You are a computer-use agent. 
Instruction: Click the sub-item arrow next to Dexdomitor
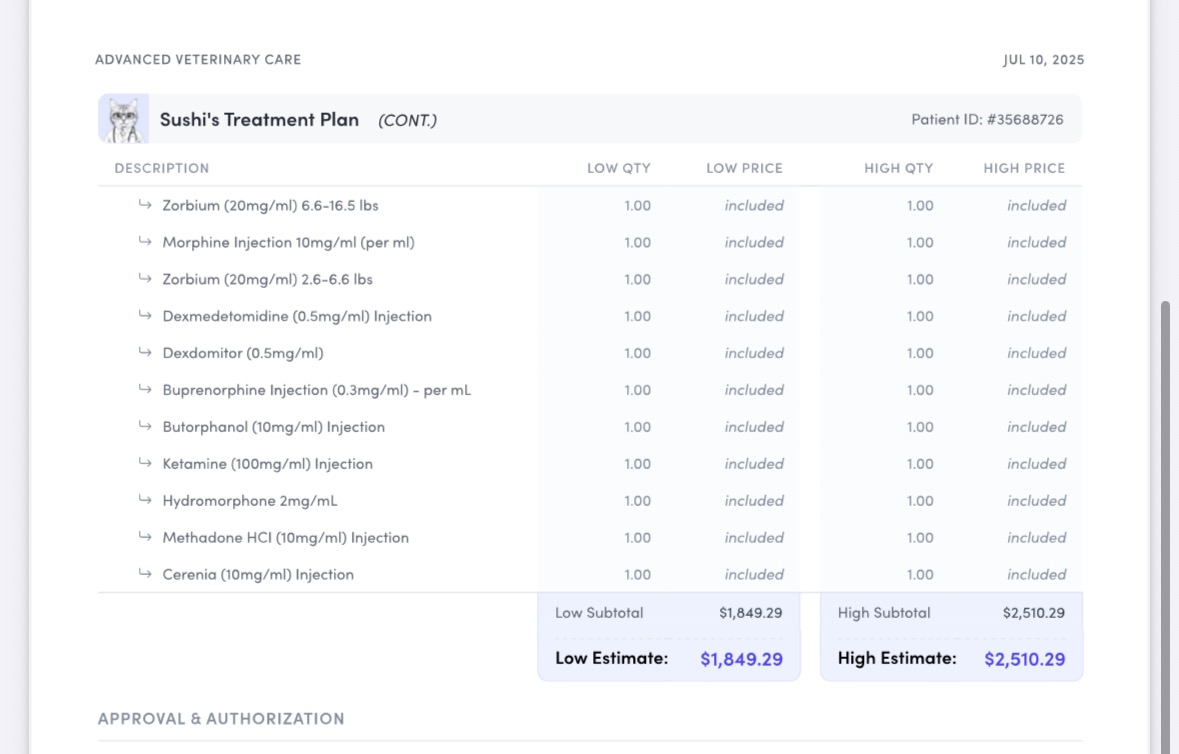point(145,352)
